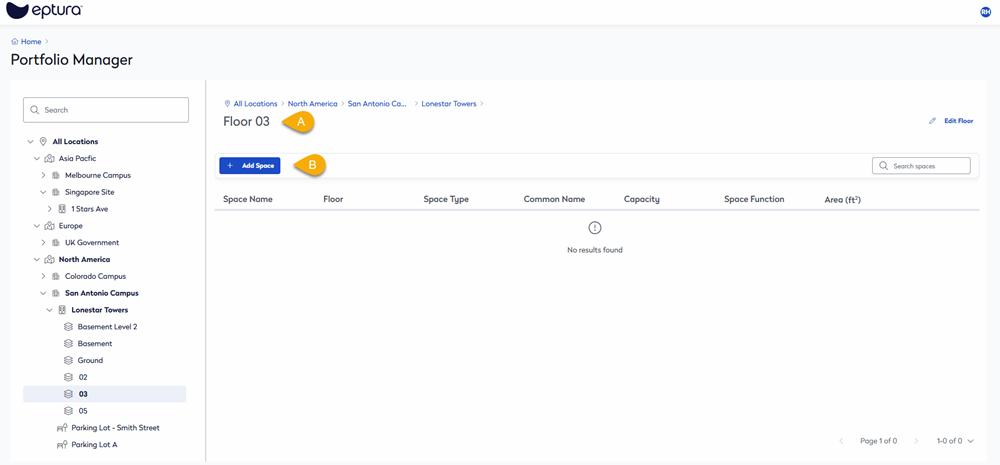Click the Capacity column header
The height and width of the screenshot is (465, 1000).
click(x=642, y=199)
